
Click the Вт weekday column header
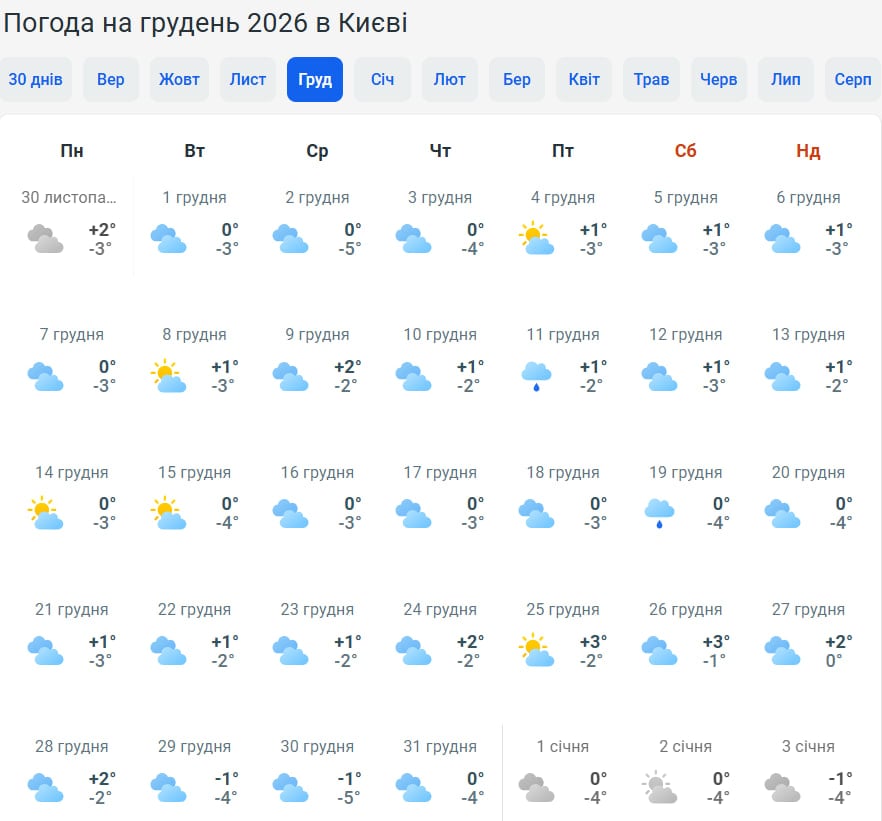coord(195,151)
